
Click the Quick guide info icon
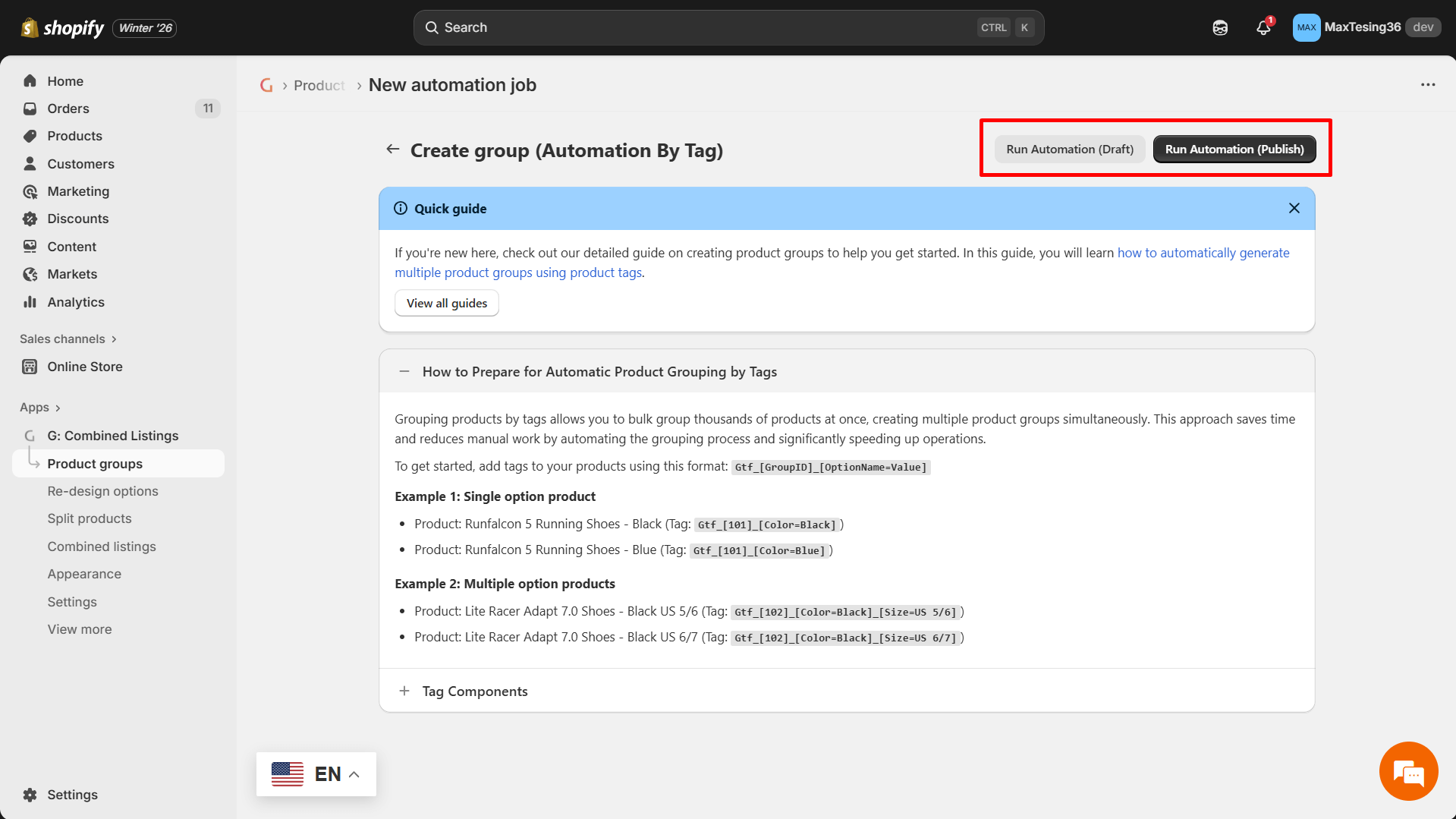[401, 208]
